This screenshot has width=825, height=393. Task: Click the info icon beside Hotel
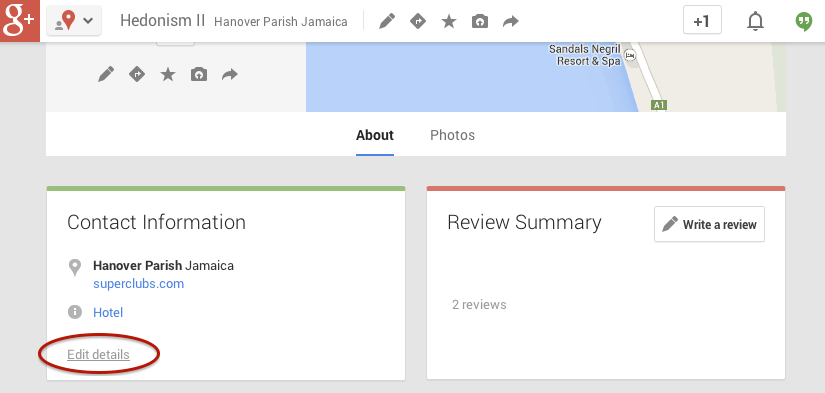tap(75, 312)
